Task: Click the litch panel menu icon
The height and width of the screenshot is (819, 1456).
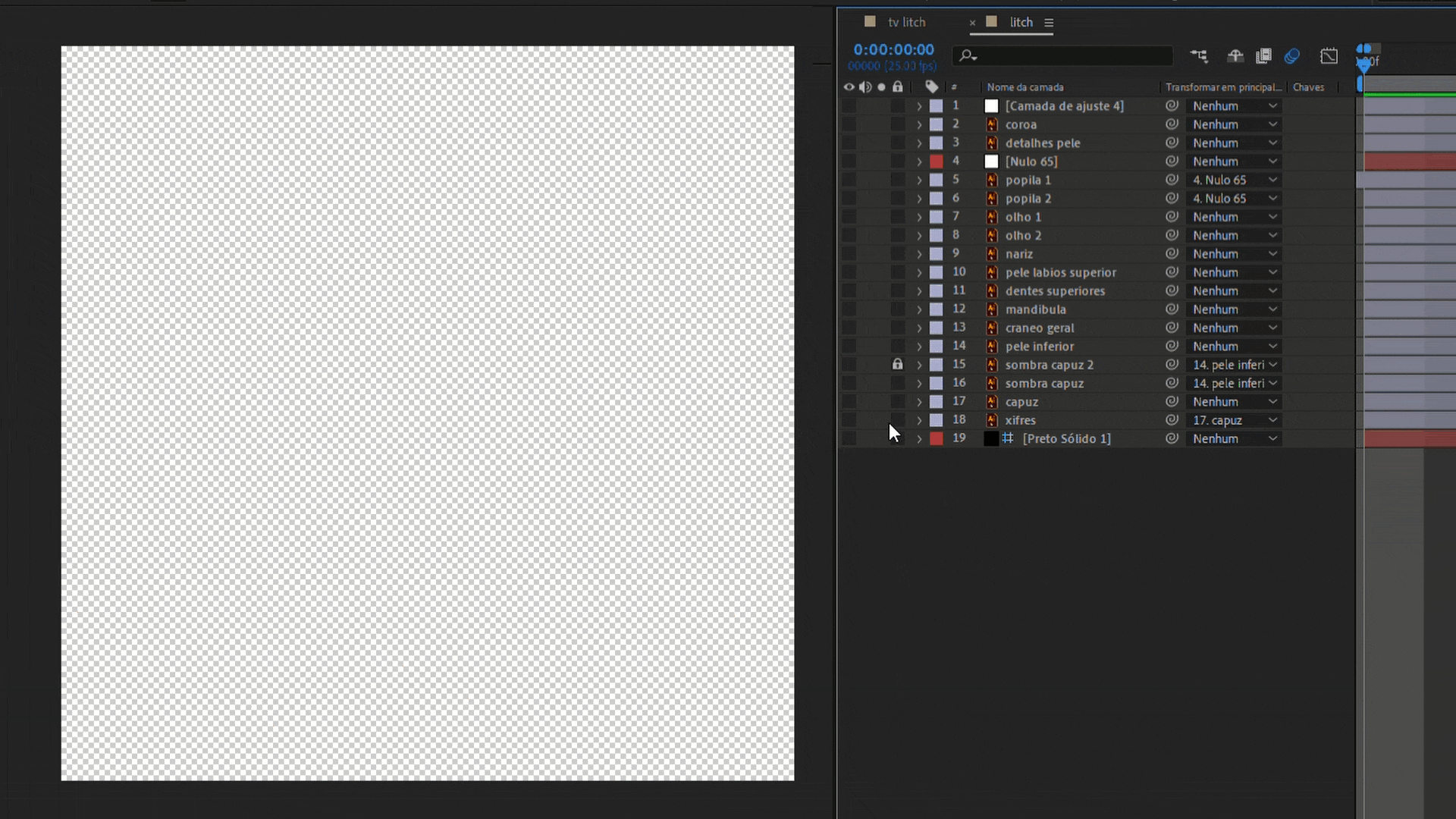Action: pyautogui.click(x=1049, y=23)
